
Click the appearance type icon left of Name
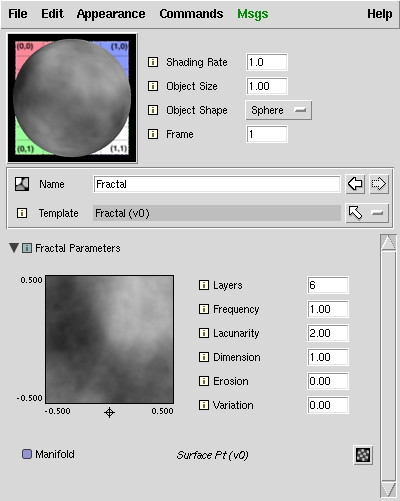point(22,184)
